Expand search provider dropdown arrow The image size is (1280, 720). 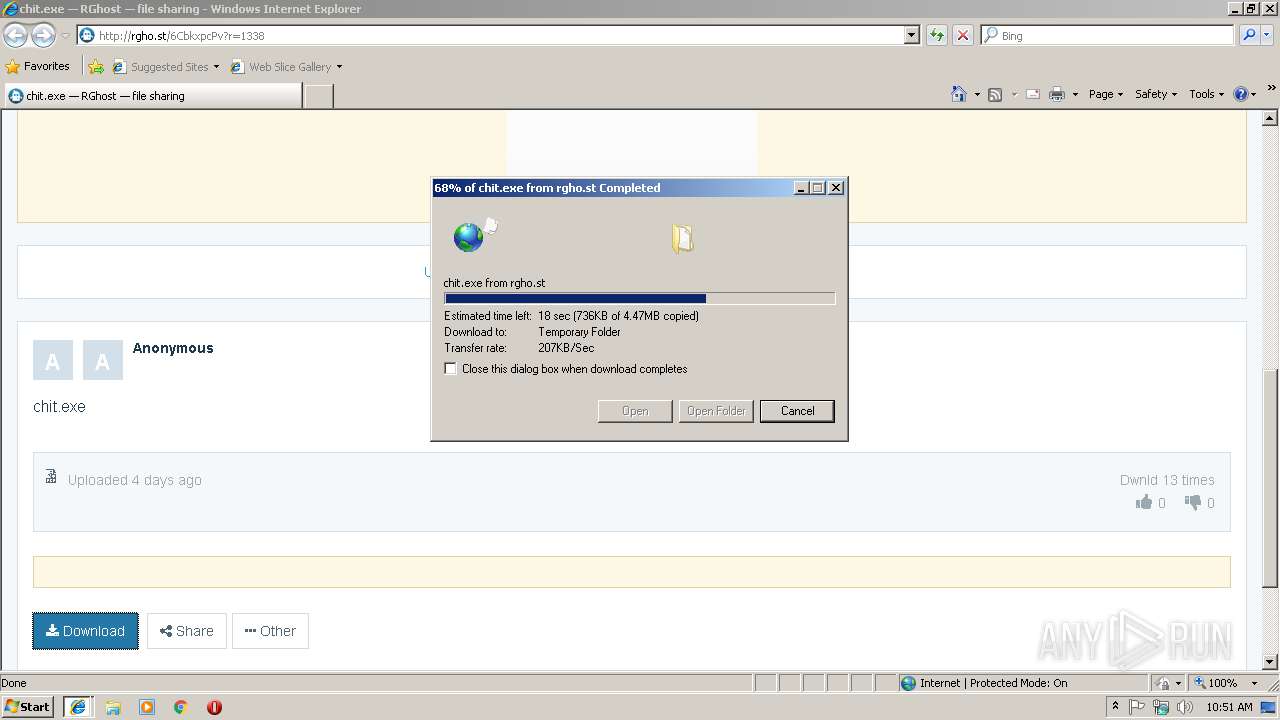1268,35
